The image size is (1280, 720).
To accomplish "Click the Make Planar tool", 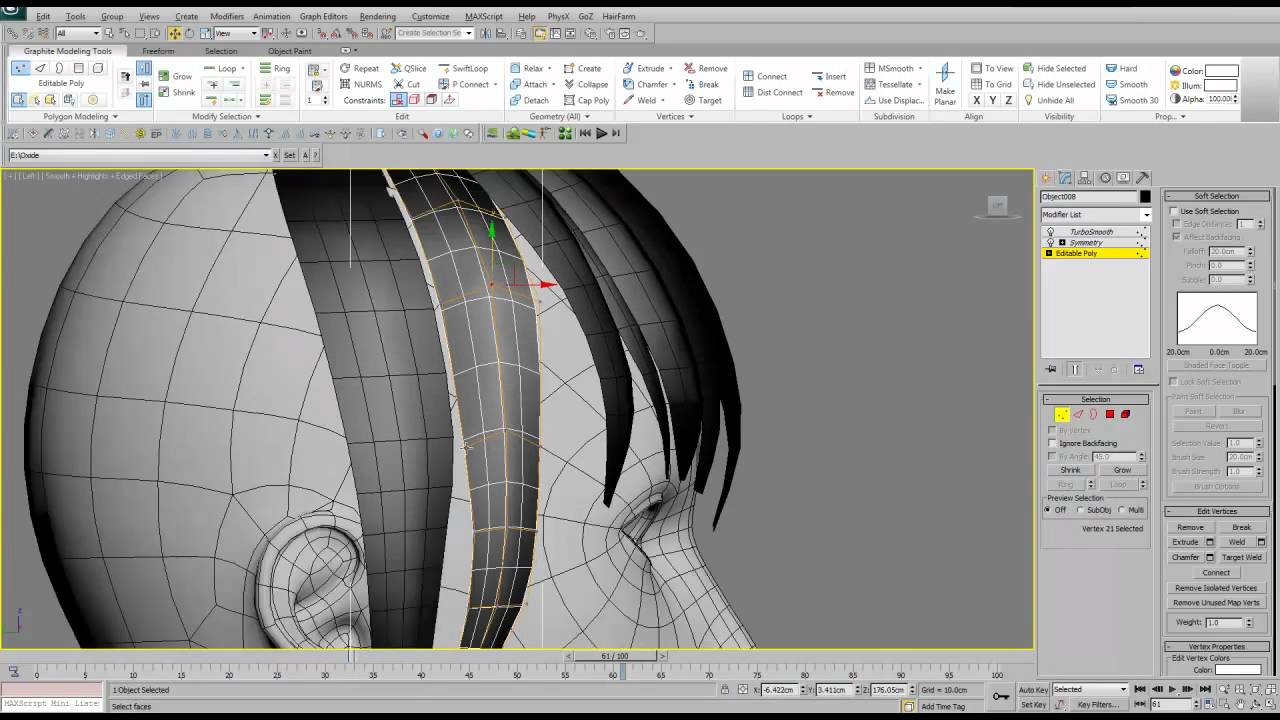I will pos(945,85).
